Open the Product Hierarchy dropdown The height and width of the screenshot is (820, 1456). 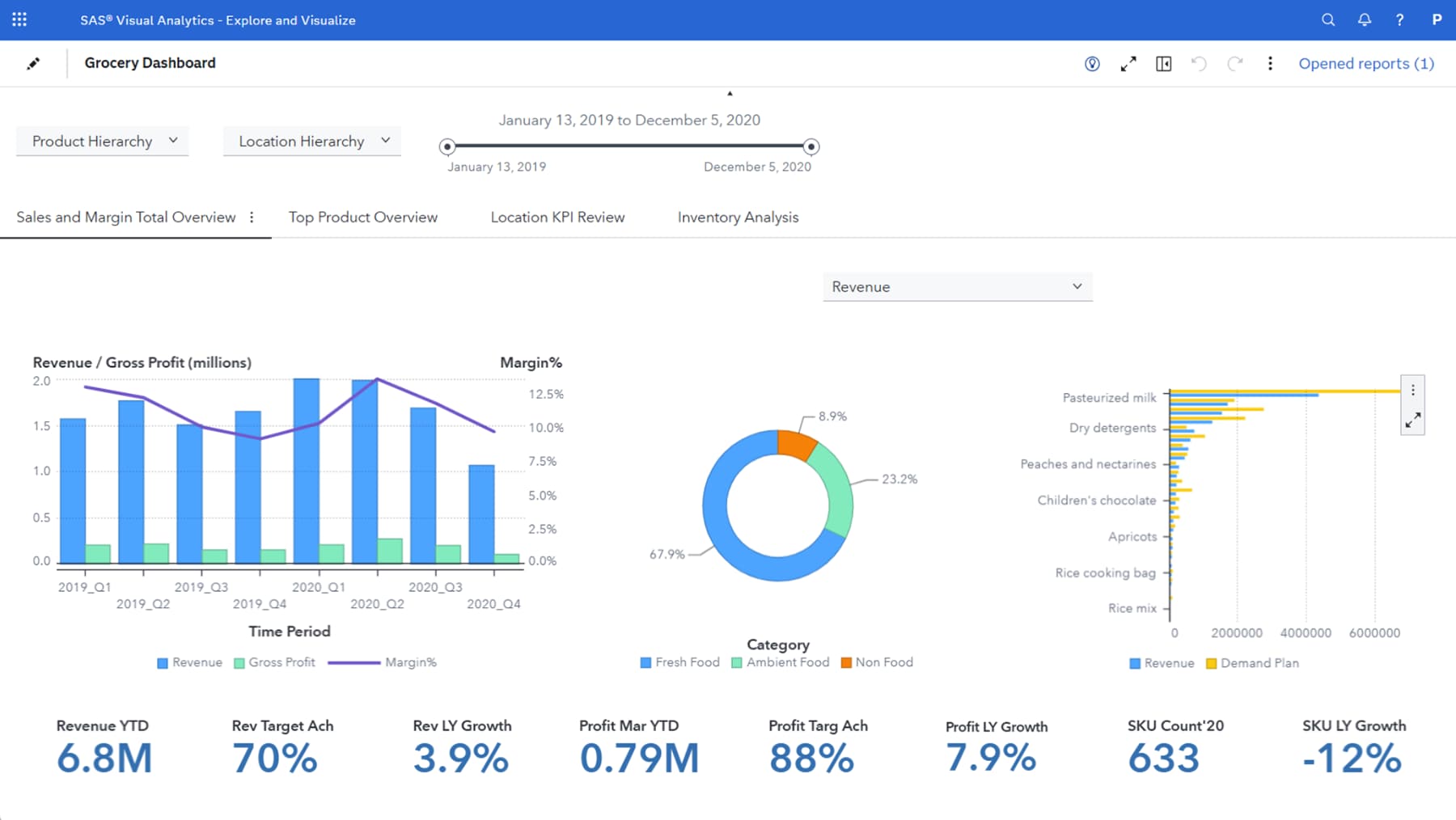click(102, 141)
